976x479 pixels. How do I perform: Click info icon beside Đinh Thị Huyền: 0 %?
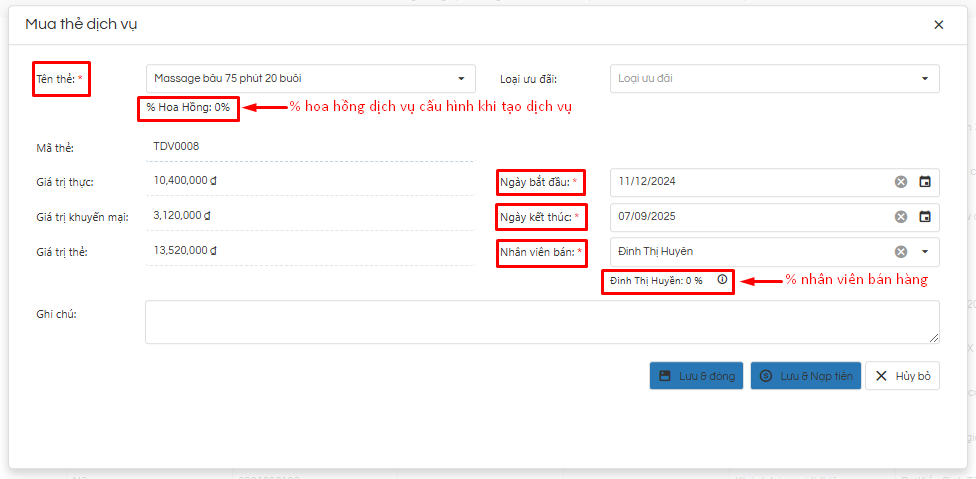click(x=722, y=280)
